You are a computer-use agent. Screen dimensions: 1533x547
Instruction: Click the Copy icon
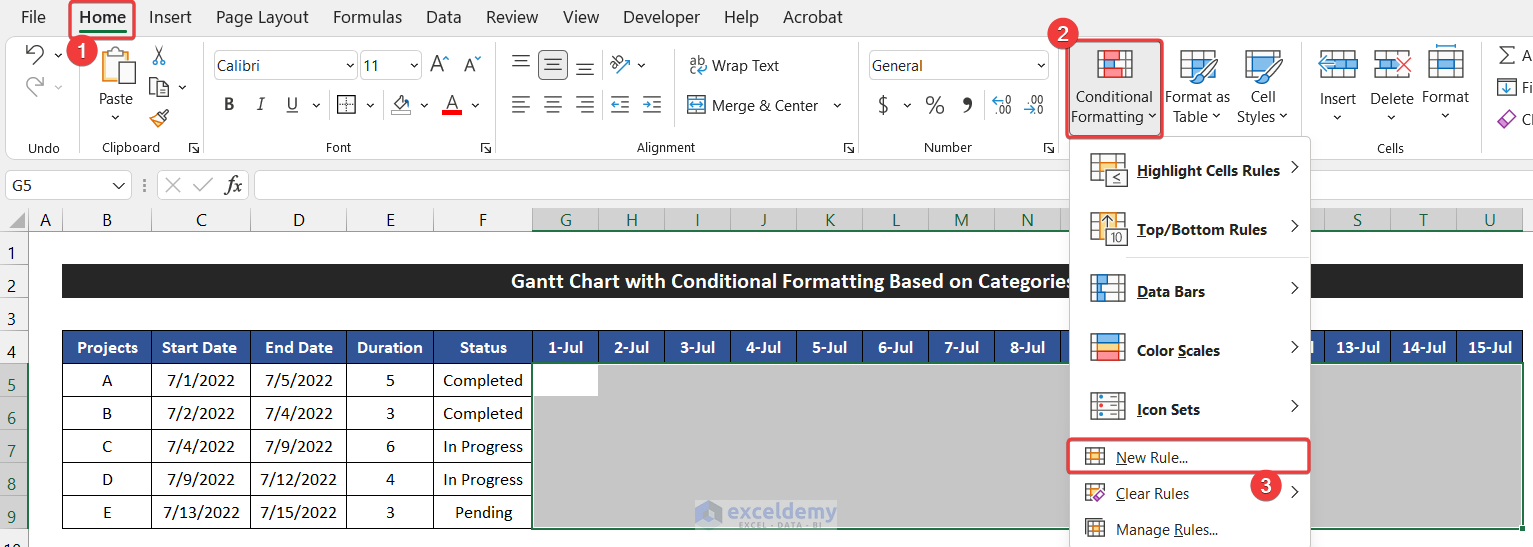pyautogui.click(x=159, y=88)
